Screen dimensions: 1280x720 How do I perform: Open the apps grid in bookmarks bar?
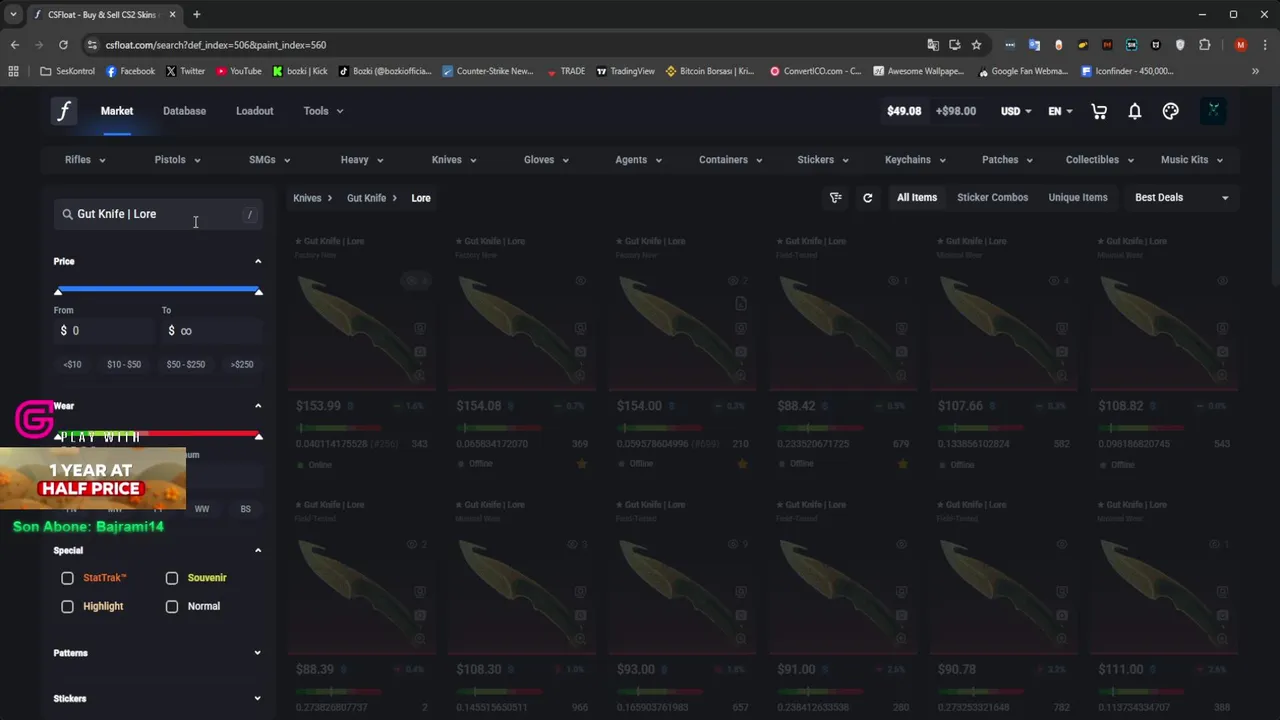tap(13, 71)
